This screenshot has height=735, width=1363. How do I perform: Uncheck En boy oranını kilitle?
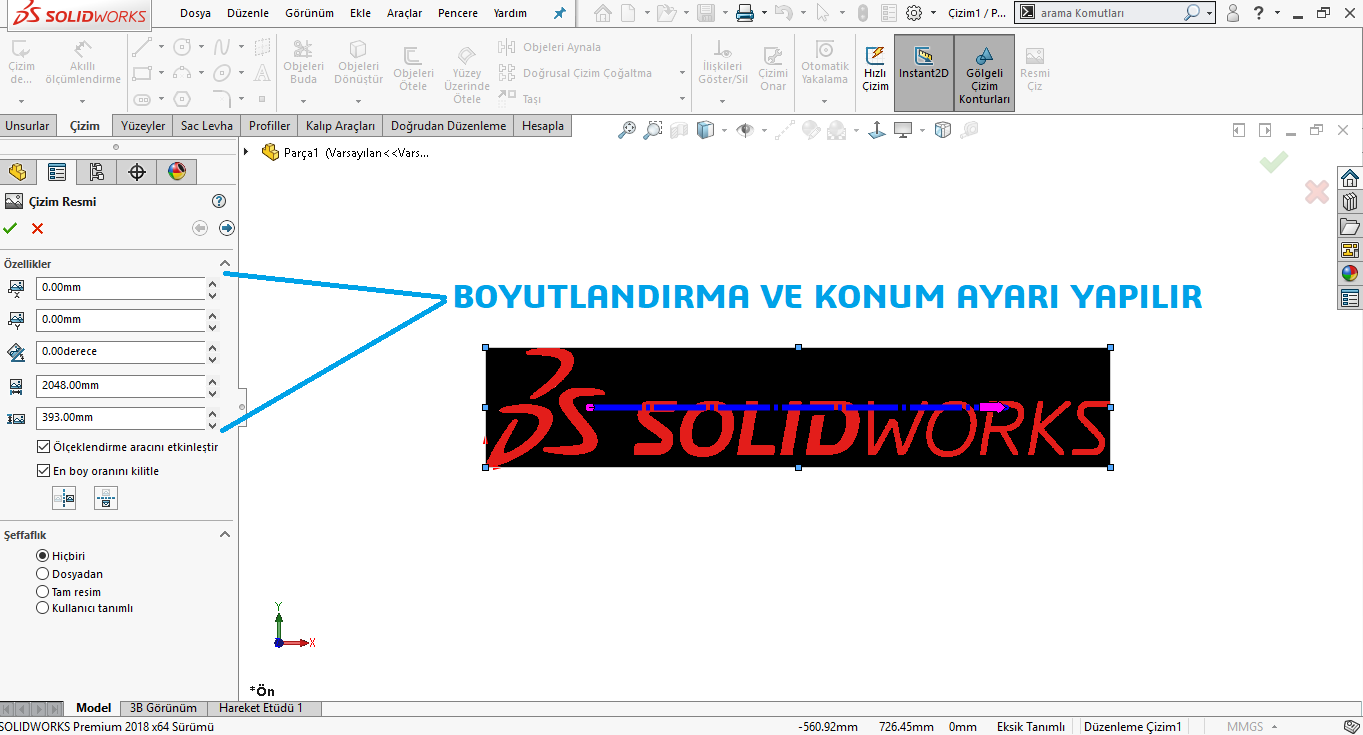[43, 471]
